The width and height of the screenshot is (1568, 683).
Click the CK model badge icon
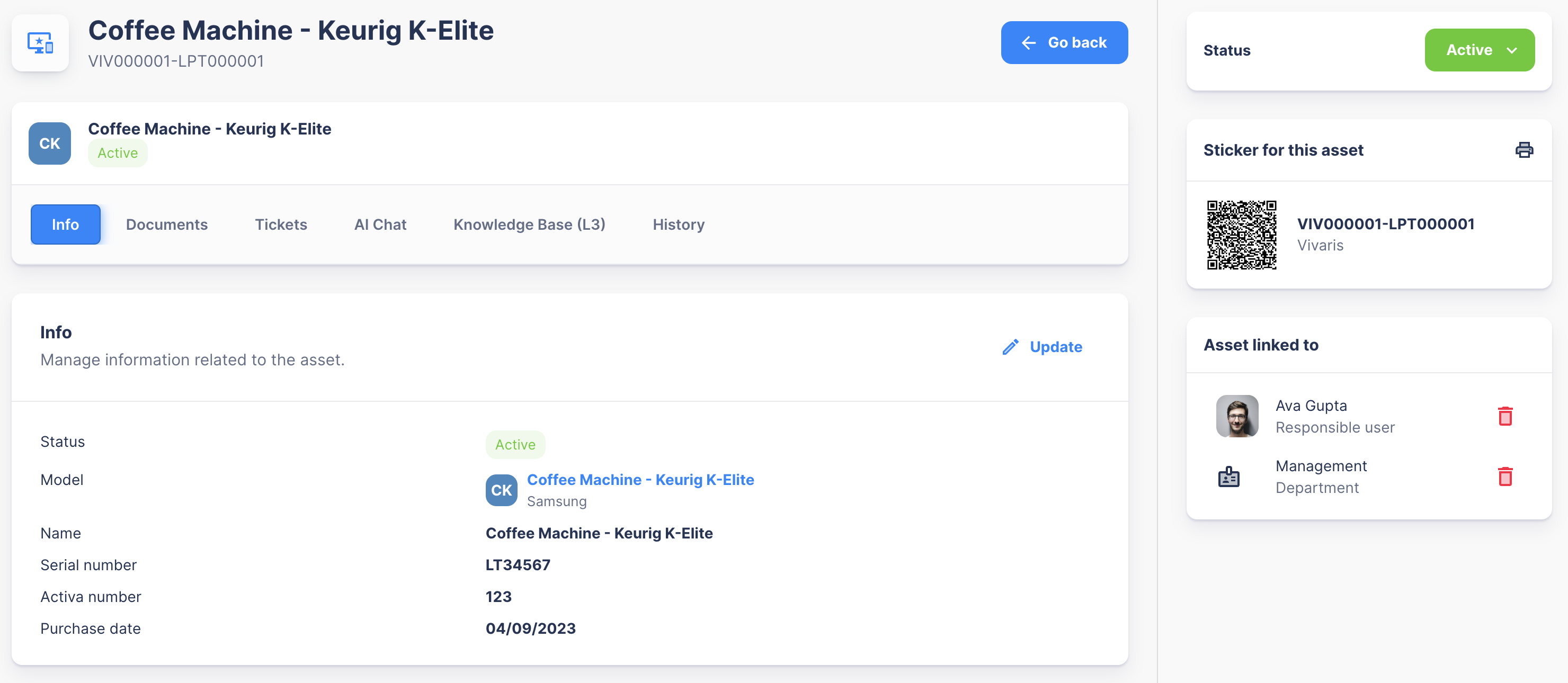[x=501, y=490]
